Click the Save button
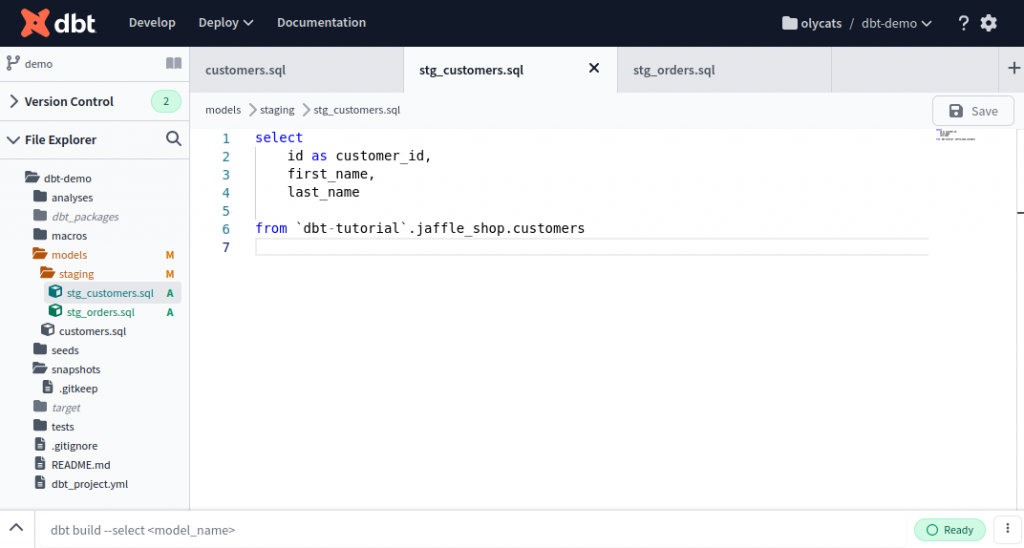Image resolution: width=1024 pixels, height=548 pixels. 973,111
